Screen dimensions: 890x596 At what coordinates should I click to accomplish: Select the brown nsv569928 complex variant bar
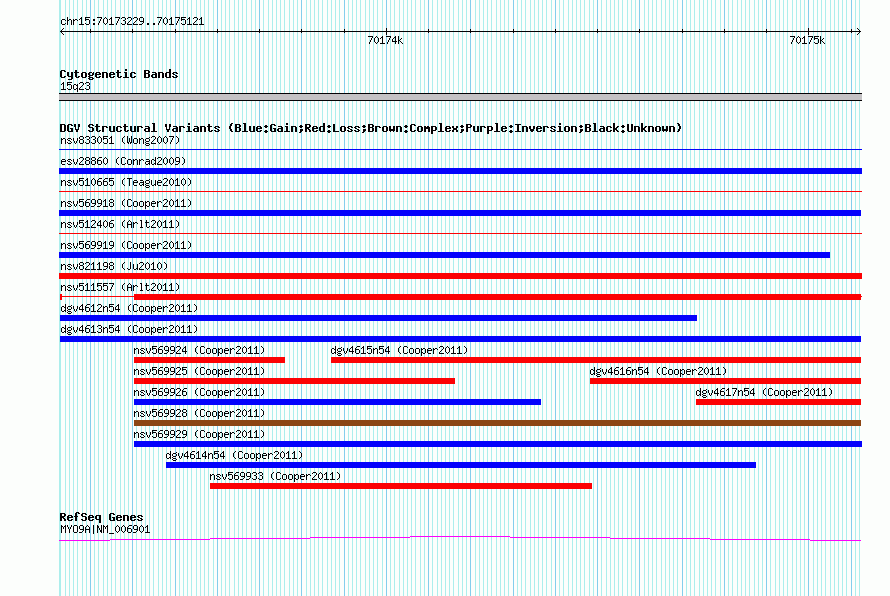tap(497, 423)
